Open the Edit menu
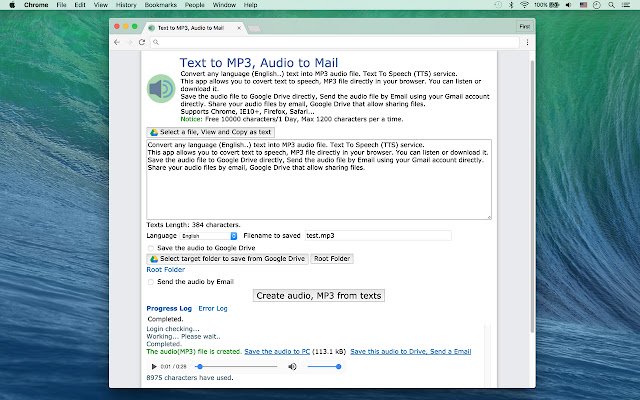The image size is (640, 400). point(80,5)
